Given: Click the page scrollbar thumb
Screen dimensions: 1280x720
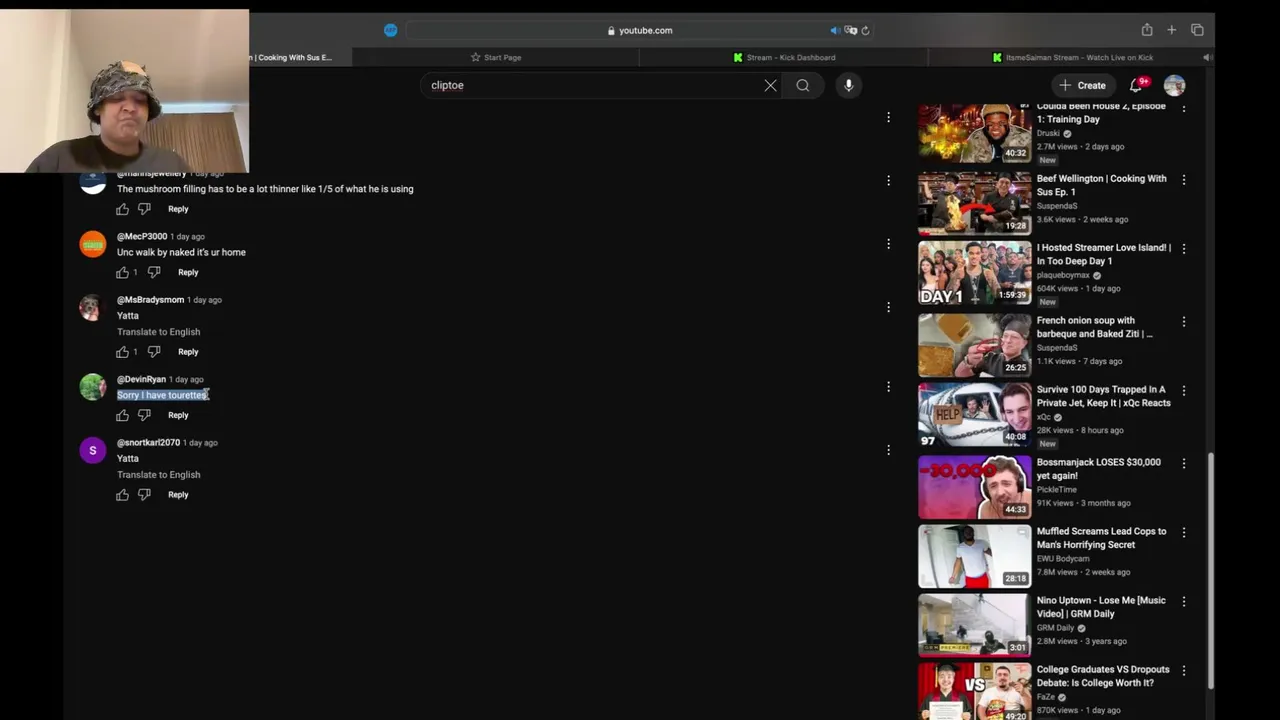Looking at the screenshot, I should pos(1209,570).
